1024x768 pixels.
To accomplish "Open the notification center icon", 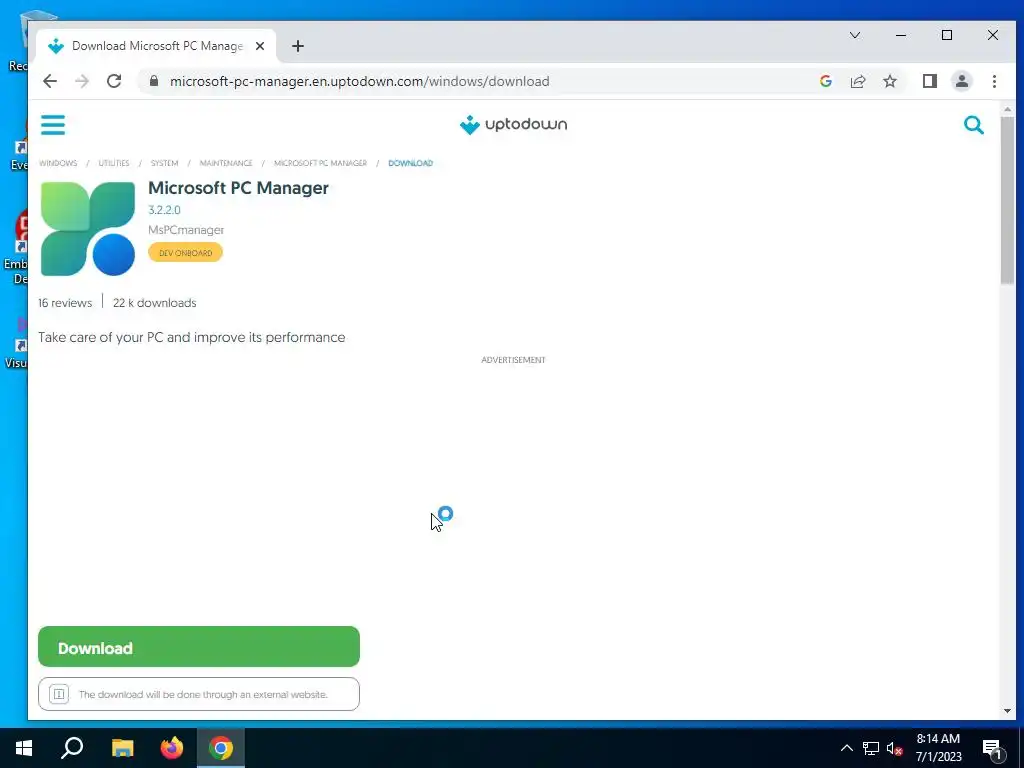I will click(x=993, y=749).
